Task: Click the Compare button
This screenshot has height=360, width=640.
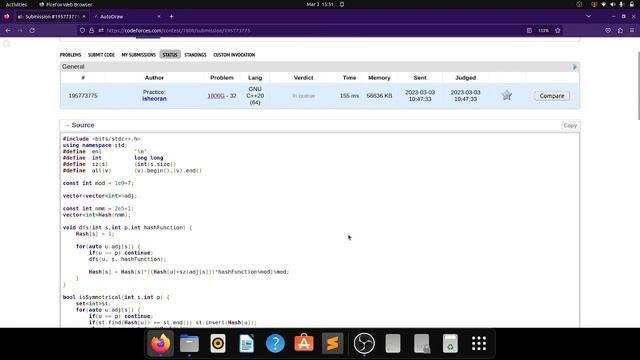Action: [x=552, y=96]
